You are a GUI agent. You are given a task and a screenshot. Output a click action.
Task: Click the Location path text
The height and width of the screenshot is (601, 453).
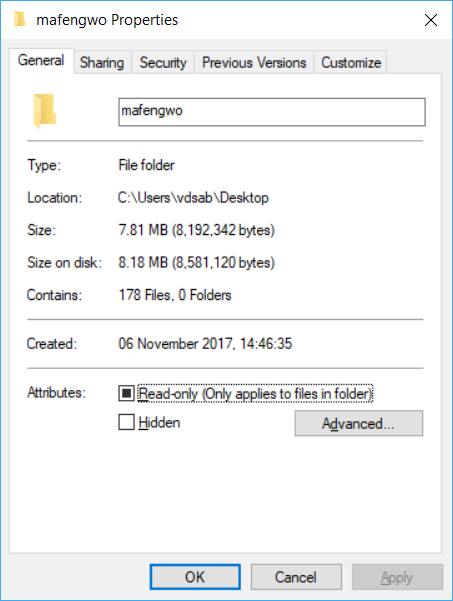[193, 198]
